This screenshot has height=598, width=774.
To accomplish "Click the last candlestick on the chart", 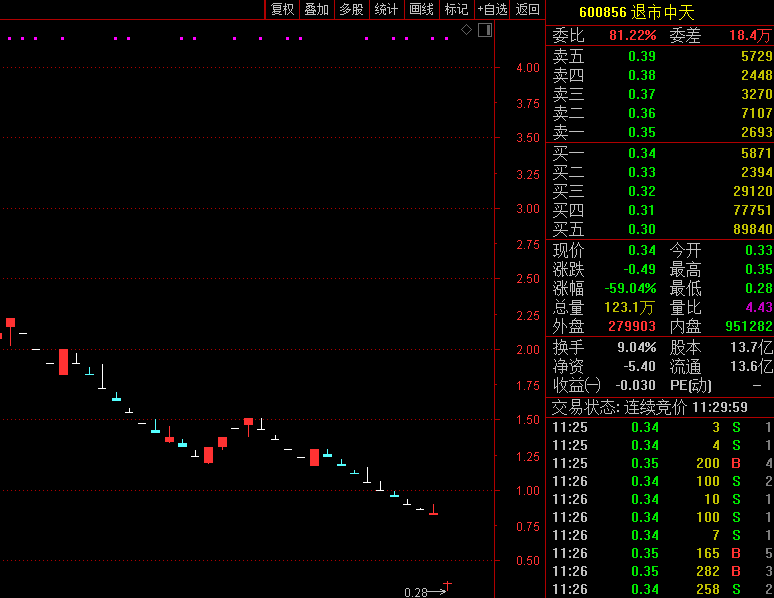I will [x=433, y=512].
